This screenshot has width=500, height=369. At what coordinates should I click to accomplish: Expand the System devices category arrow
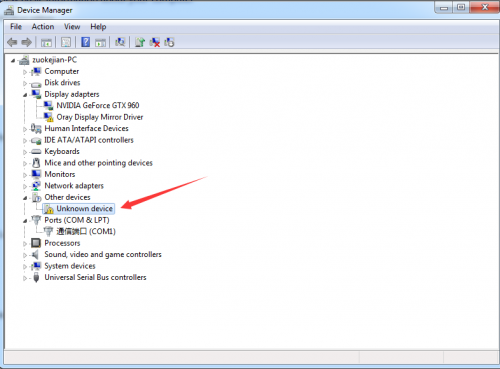click(25, 267)
